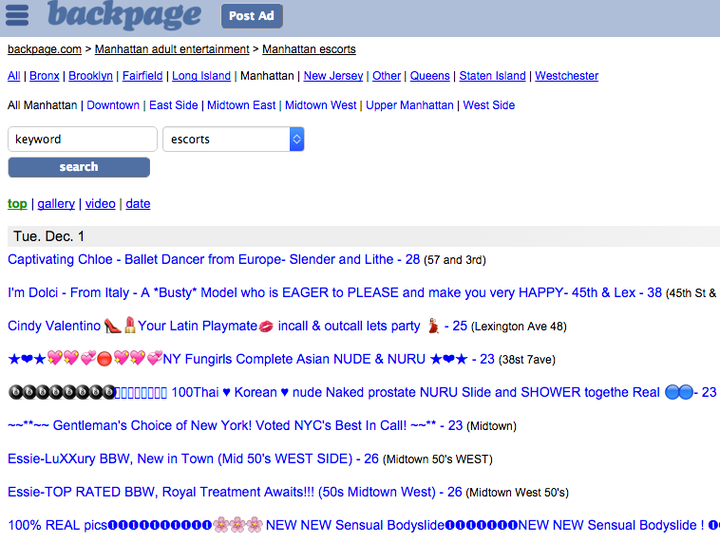
Task: Select the Brooklyn region link
Action: click(90, 76)
